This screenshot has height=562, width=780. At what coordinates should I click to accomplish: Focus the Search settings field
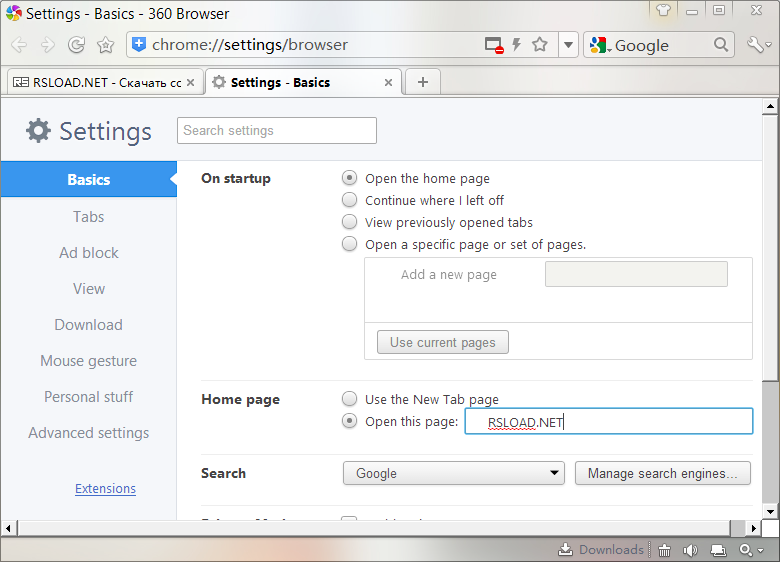(x=277, y=130)
